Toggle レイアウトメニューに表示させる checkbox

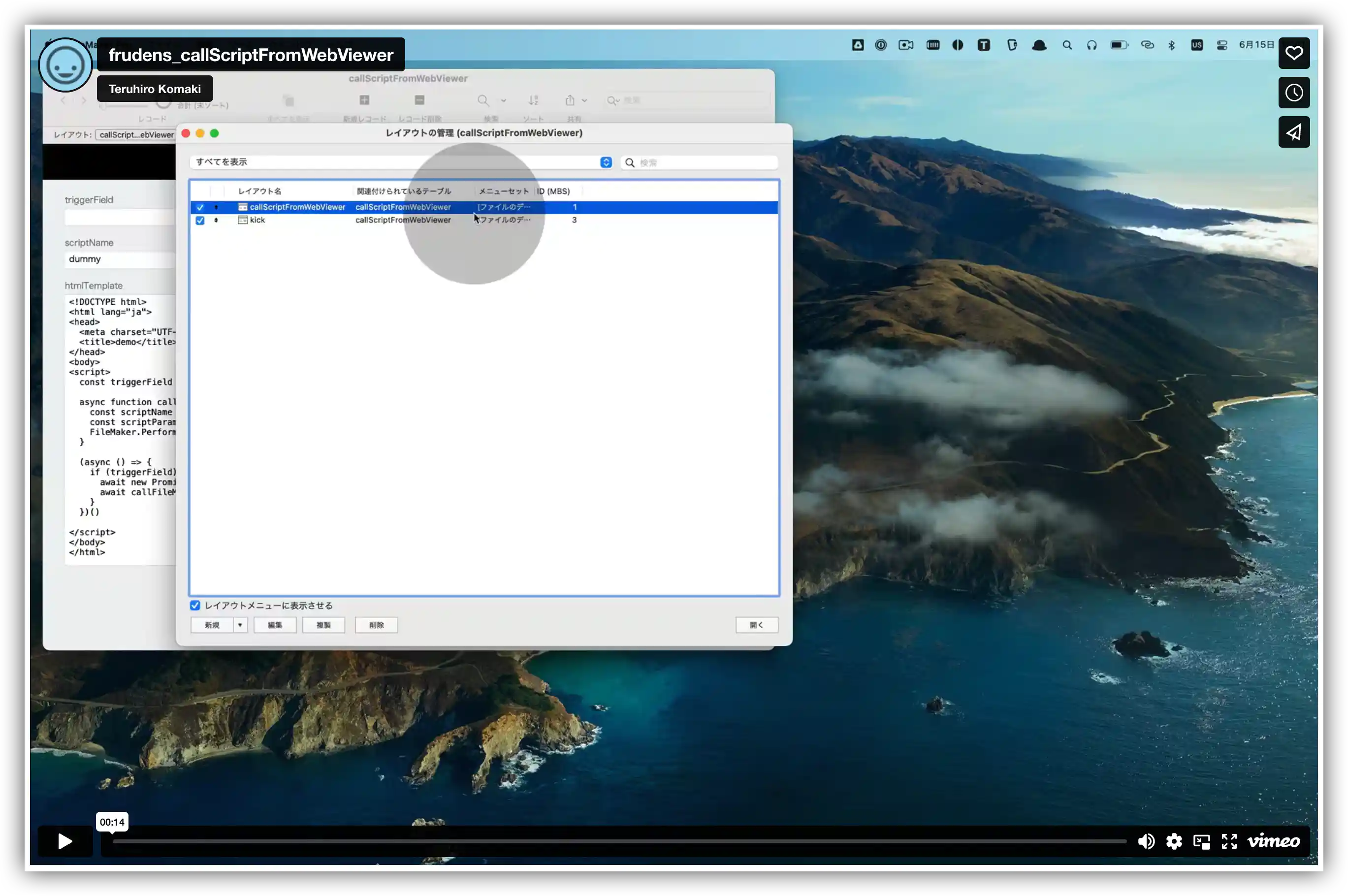click(195, 605)
